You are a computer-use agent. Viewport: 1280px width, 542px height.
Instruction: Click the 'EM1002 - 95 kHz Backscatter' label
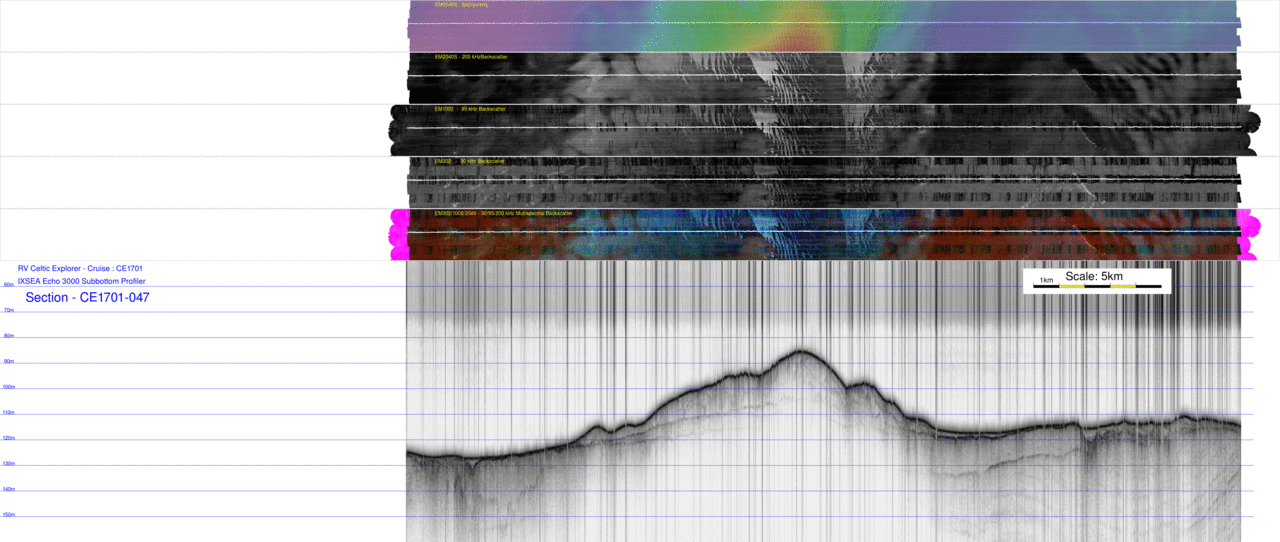coord(469,109)
